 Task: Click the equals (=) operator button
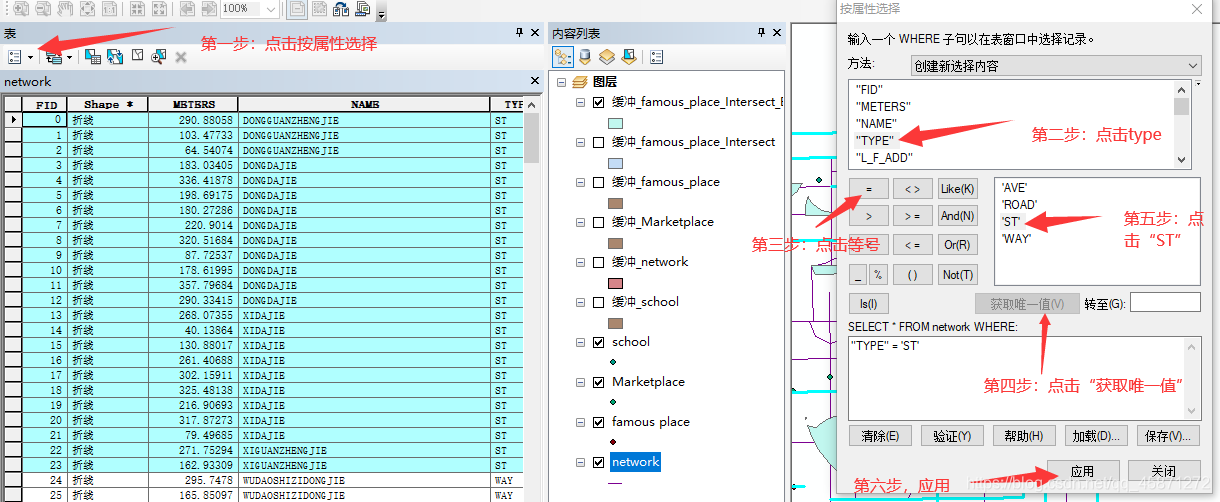coord(869,188)
